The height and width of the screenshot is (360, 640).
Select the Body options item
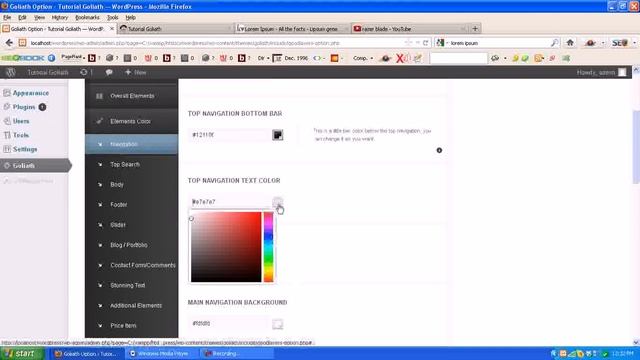tap(131, 184)
